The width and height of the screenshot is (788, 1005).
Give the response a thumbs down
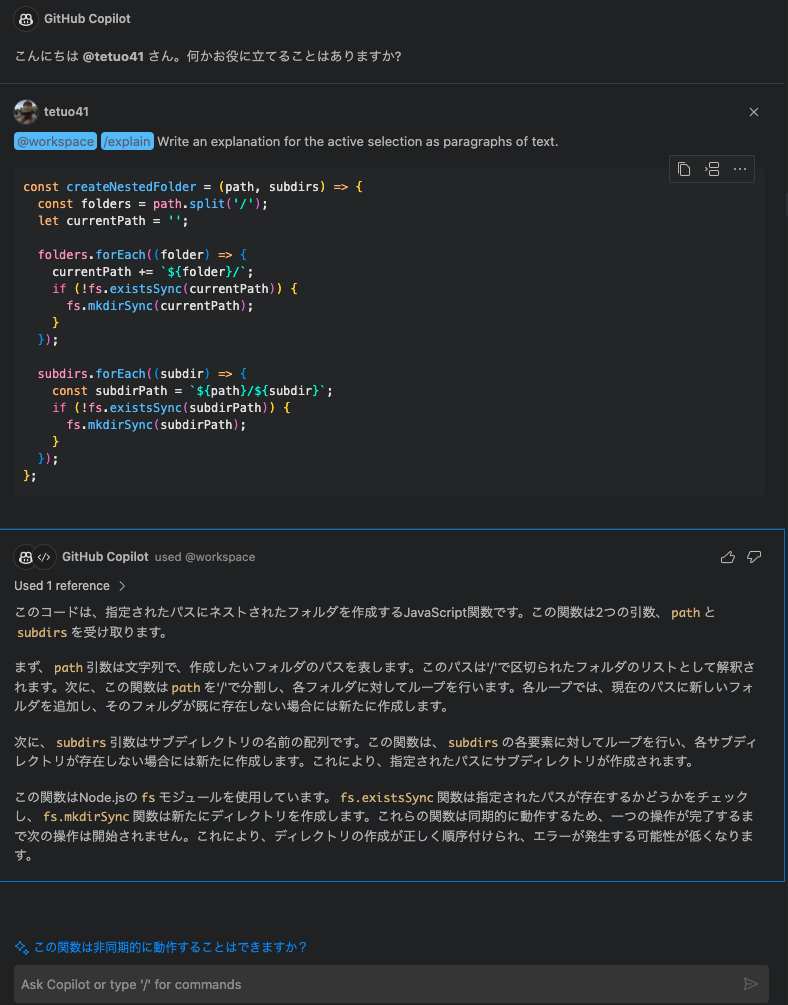click(x=754, y=557)
